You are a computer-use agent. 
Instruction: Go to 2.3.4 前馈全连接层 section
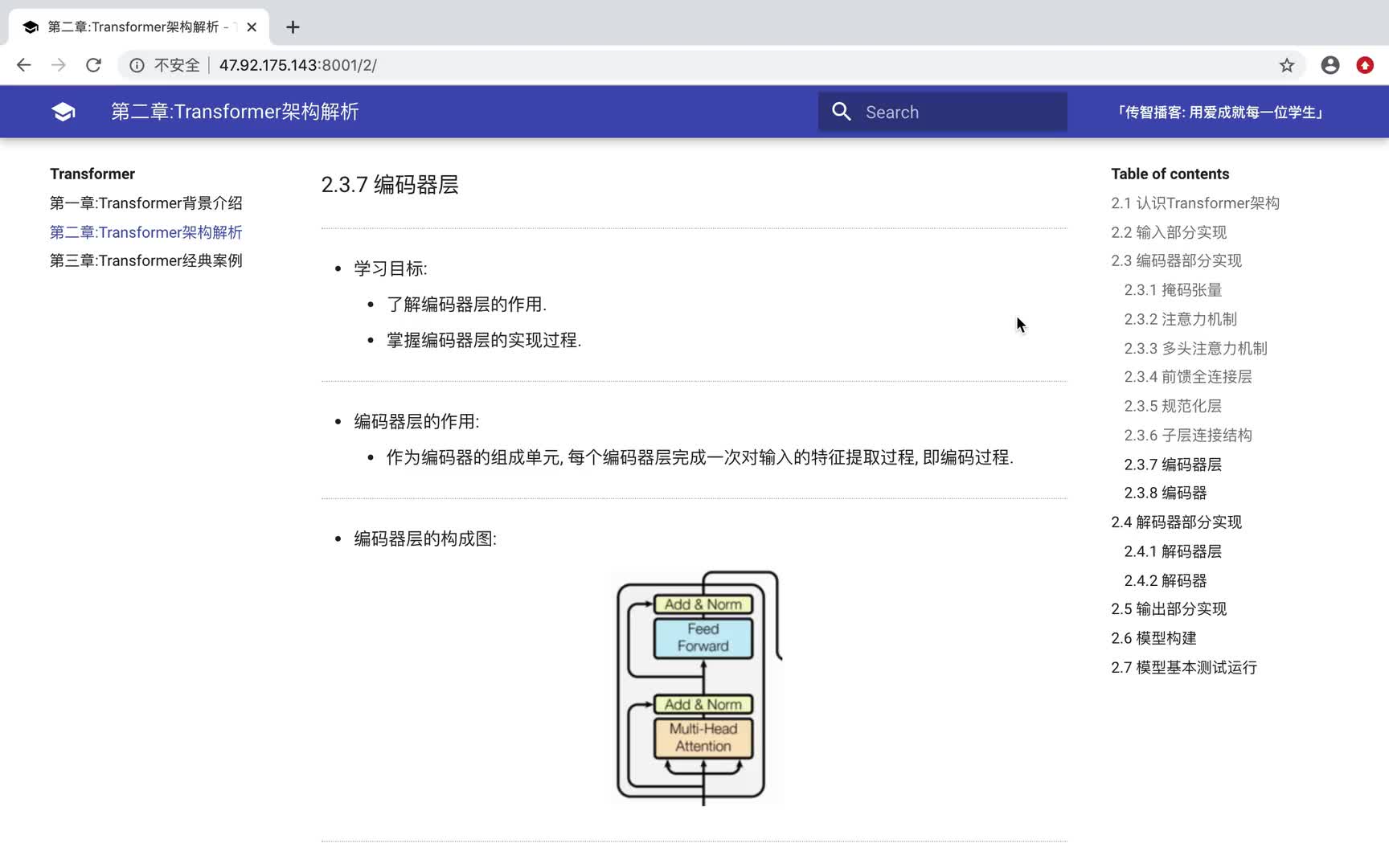pos(1188,377)
